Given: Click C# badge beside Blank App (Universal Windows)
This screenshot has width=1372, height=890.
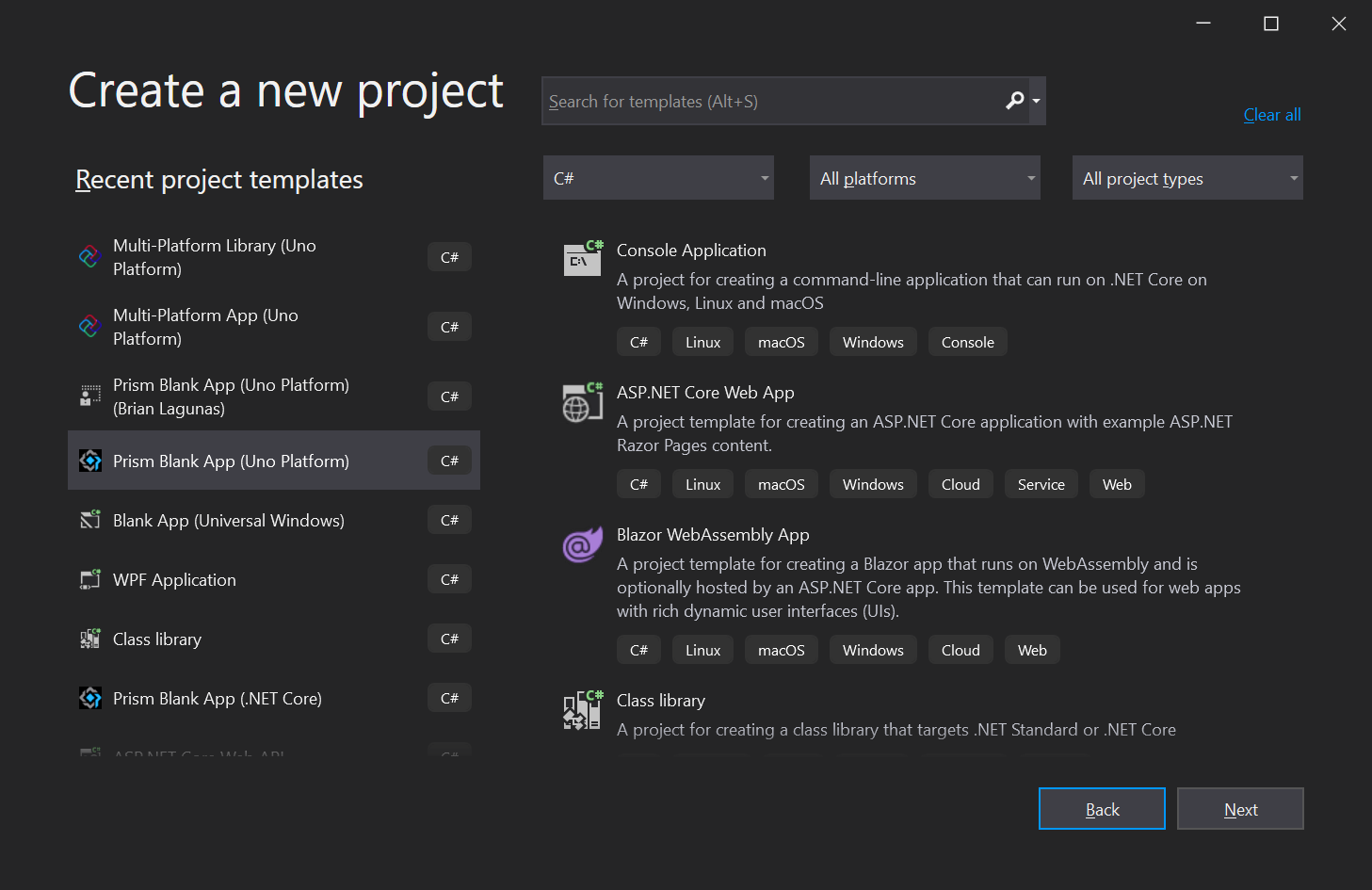Looking at the screenshot, I should [449, 520].
